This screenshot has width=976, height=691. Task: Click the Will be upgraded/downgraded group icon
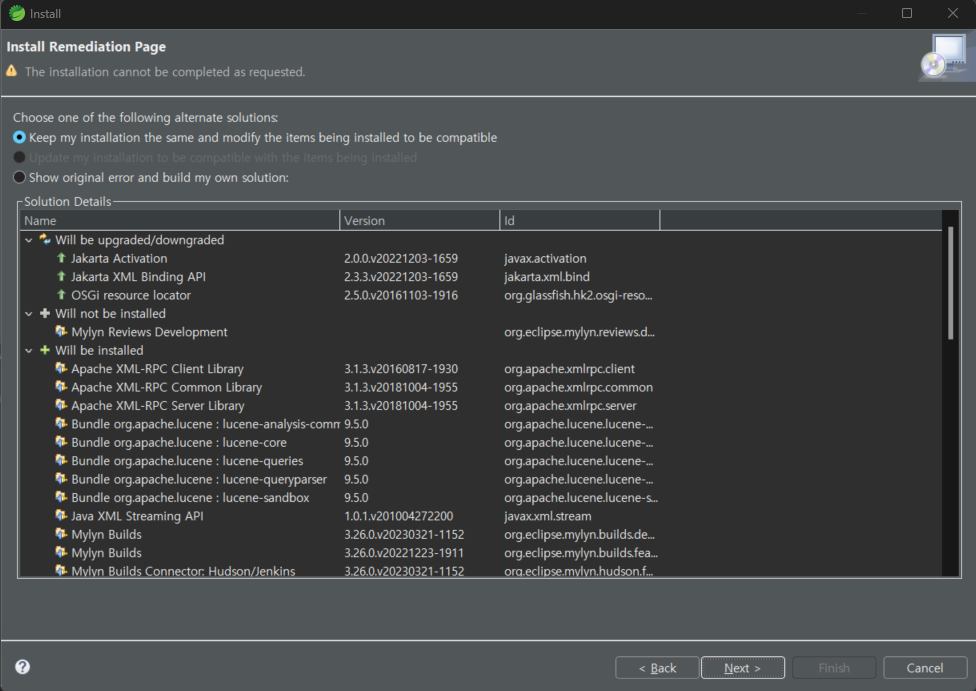45,239
